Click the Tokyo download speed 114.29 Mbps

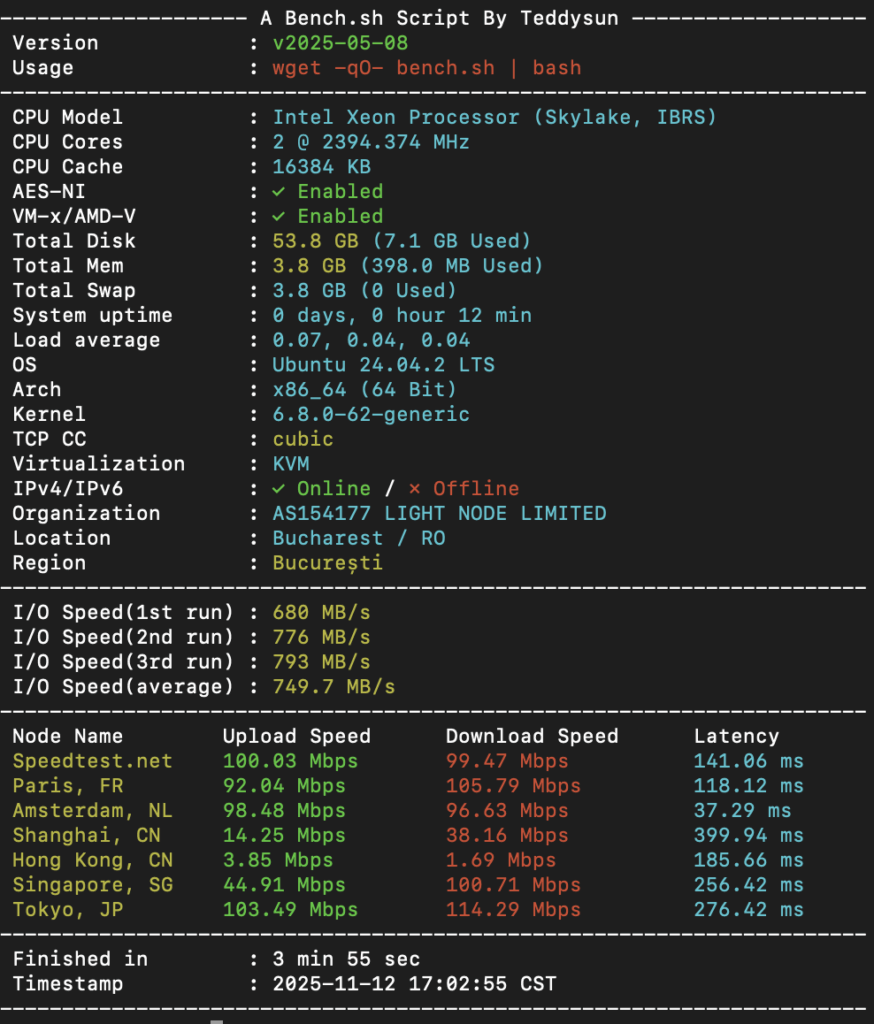513,910
